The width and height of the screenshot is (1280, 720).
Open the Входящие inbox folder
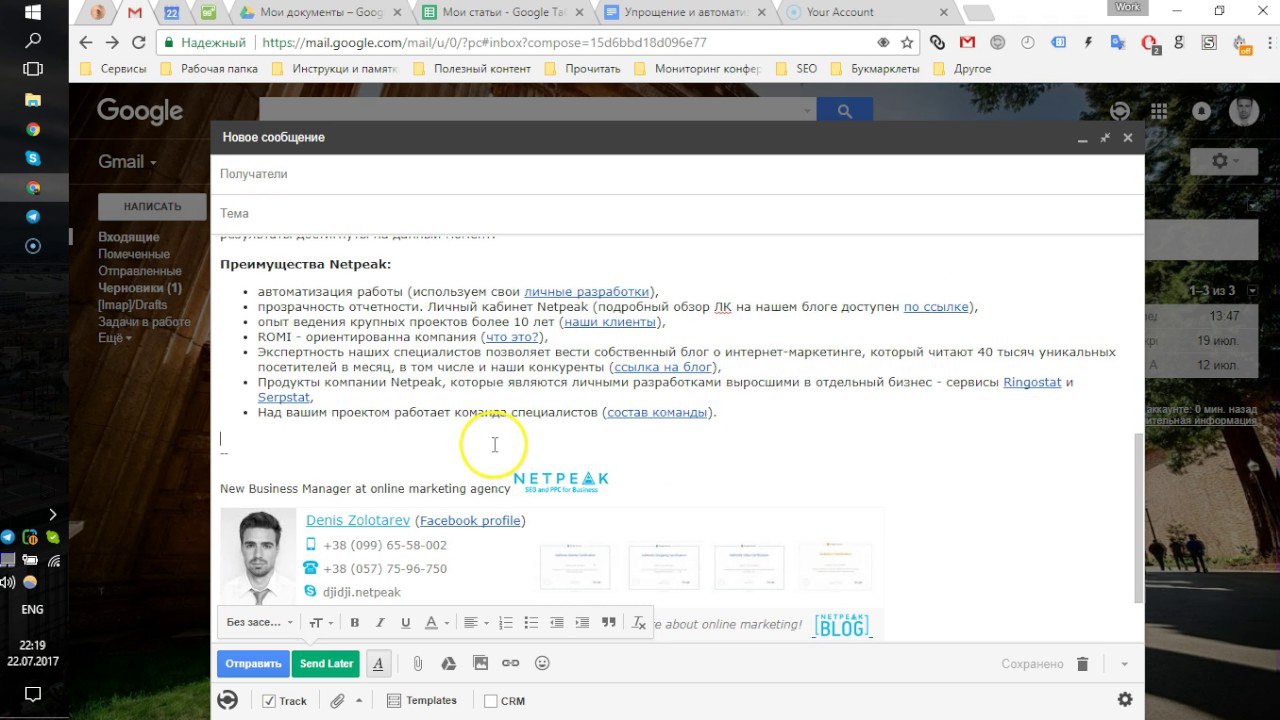pyautogui.click(x=129, y=237)
